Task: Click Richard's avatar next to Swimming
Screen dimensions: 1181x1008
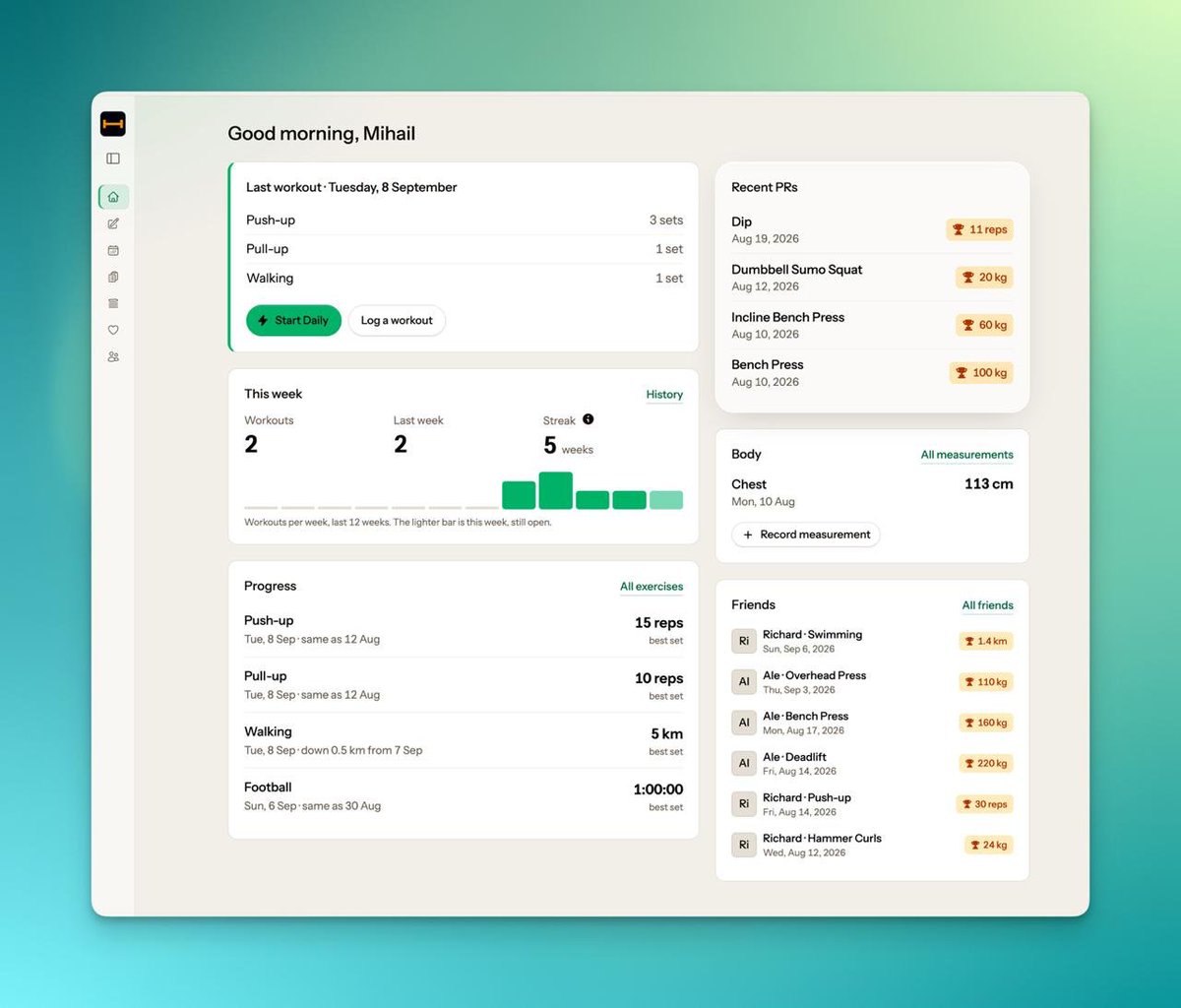Action: click(x=744, y=641)
